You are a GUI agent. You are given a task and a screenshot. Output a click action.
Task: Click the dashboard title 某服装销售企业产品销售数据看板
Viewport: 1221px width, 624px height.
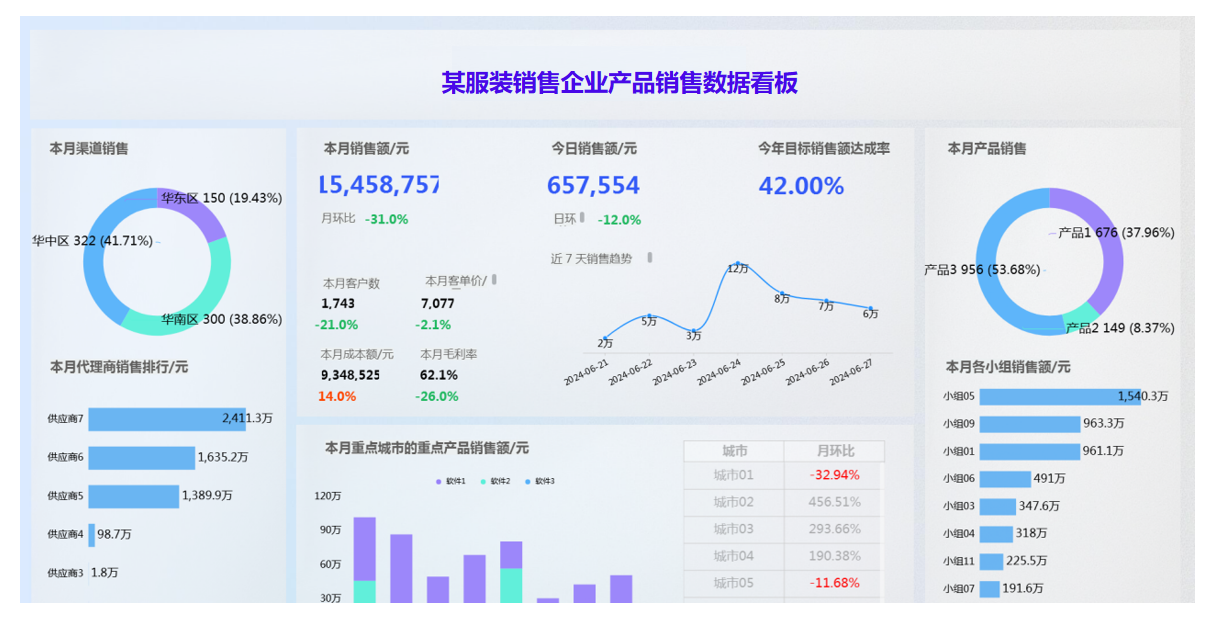click(x=619, y=82)
